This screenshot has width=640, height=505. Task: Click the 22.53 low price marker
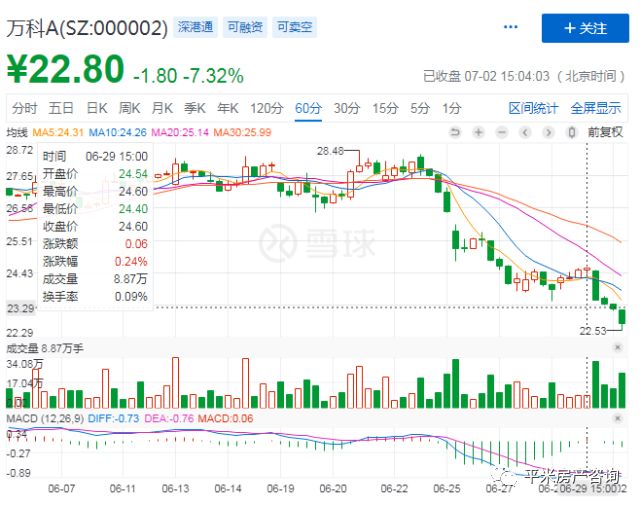[x=593, y=331]
